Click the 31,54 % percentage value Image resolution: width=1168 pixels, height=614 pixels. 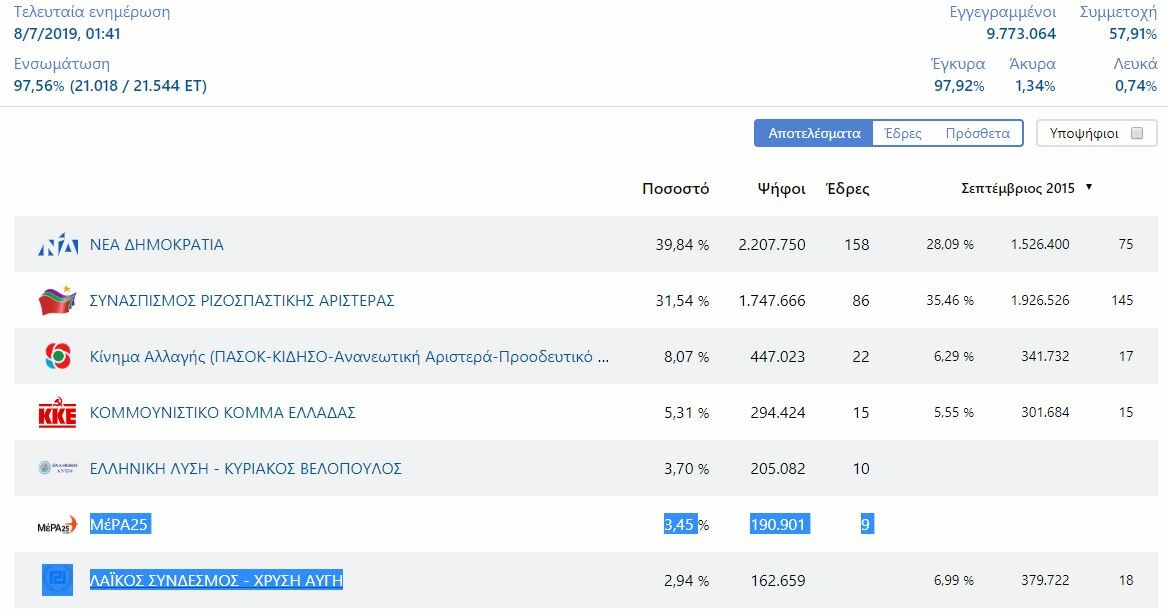(x=682, y=300)
